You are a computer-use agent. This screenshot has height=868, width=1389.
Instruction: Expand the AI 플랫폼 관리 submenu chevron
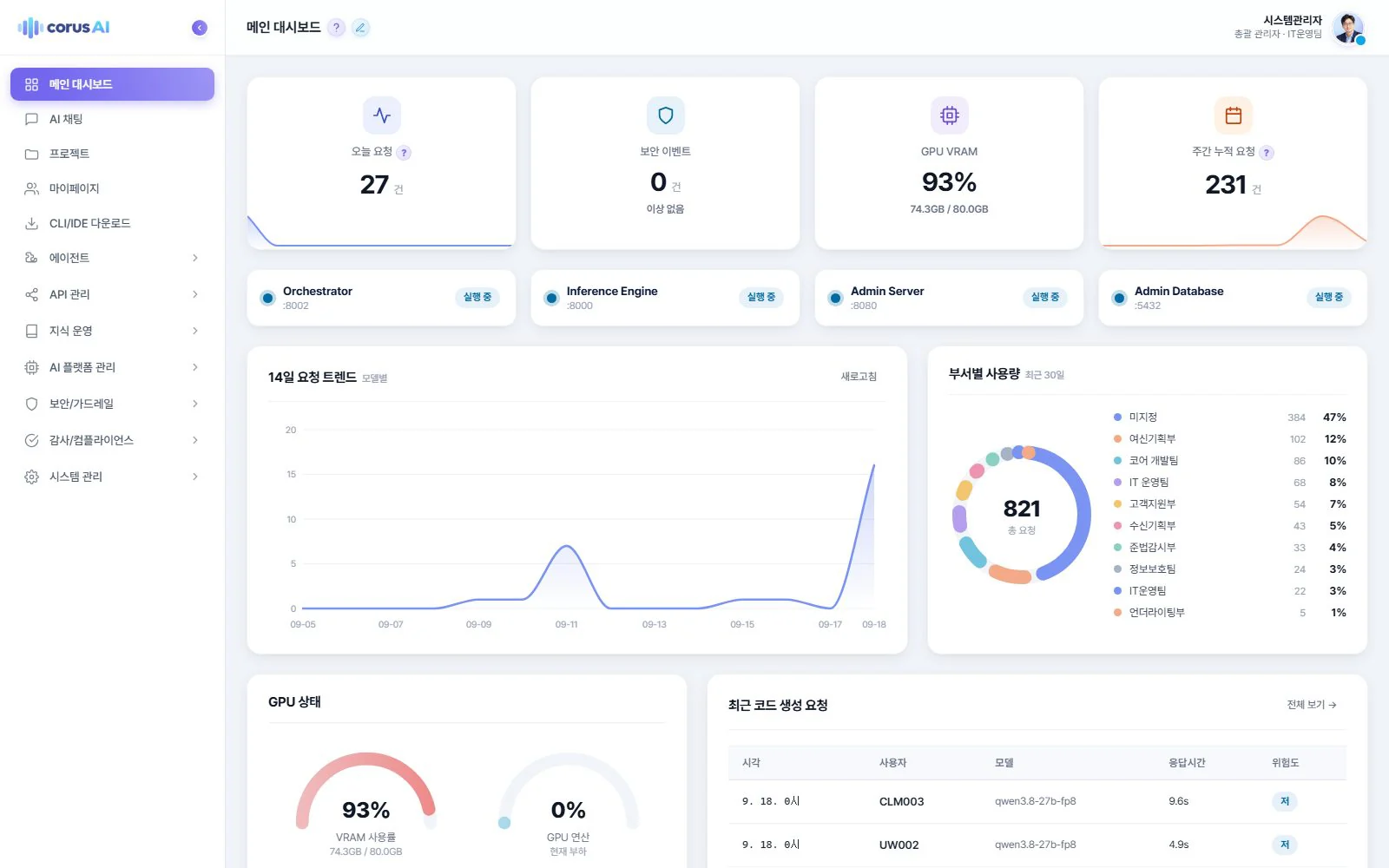(195, 367)
